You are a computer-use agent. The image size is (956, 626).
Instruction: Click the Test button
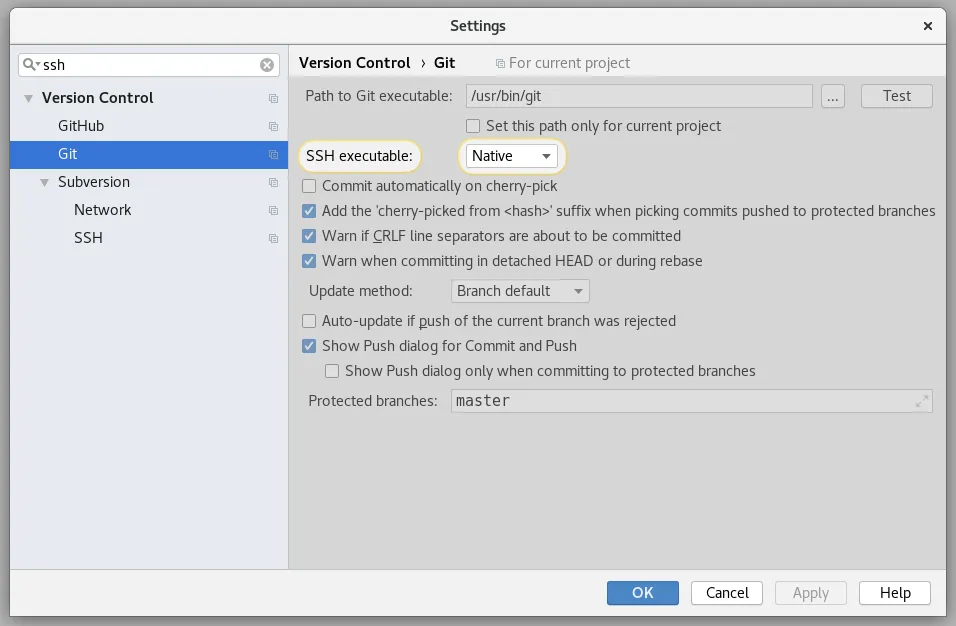[x=896, y=96]
